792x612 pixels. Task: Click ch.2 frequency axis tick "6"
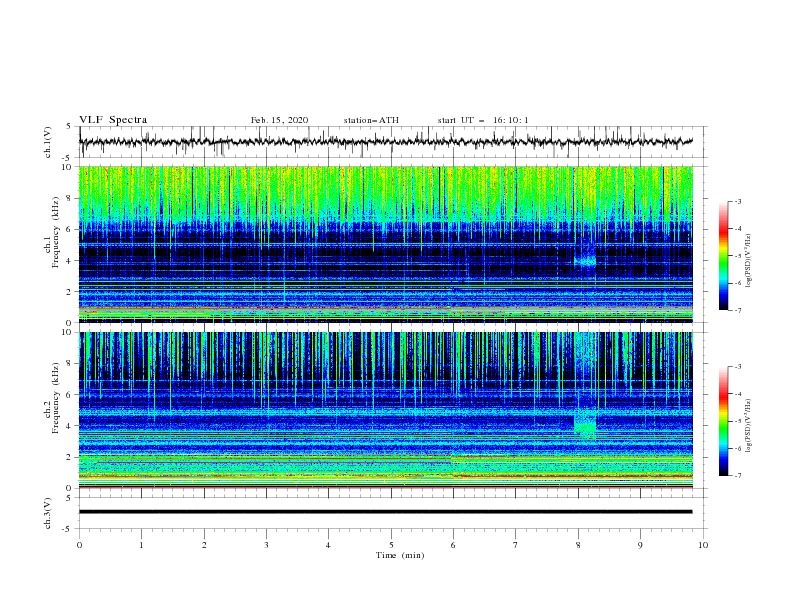[70, 395]
